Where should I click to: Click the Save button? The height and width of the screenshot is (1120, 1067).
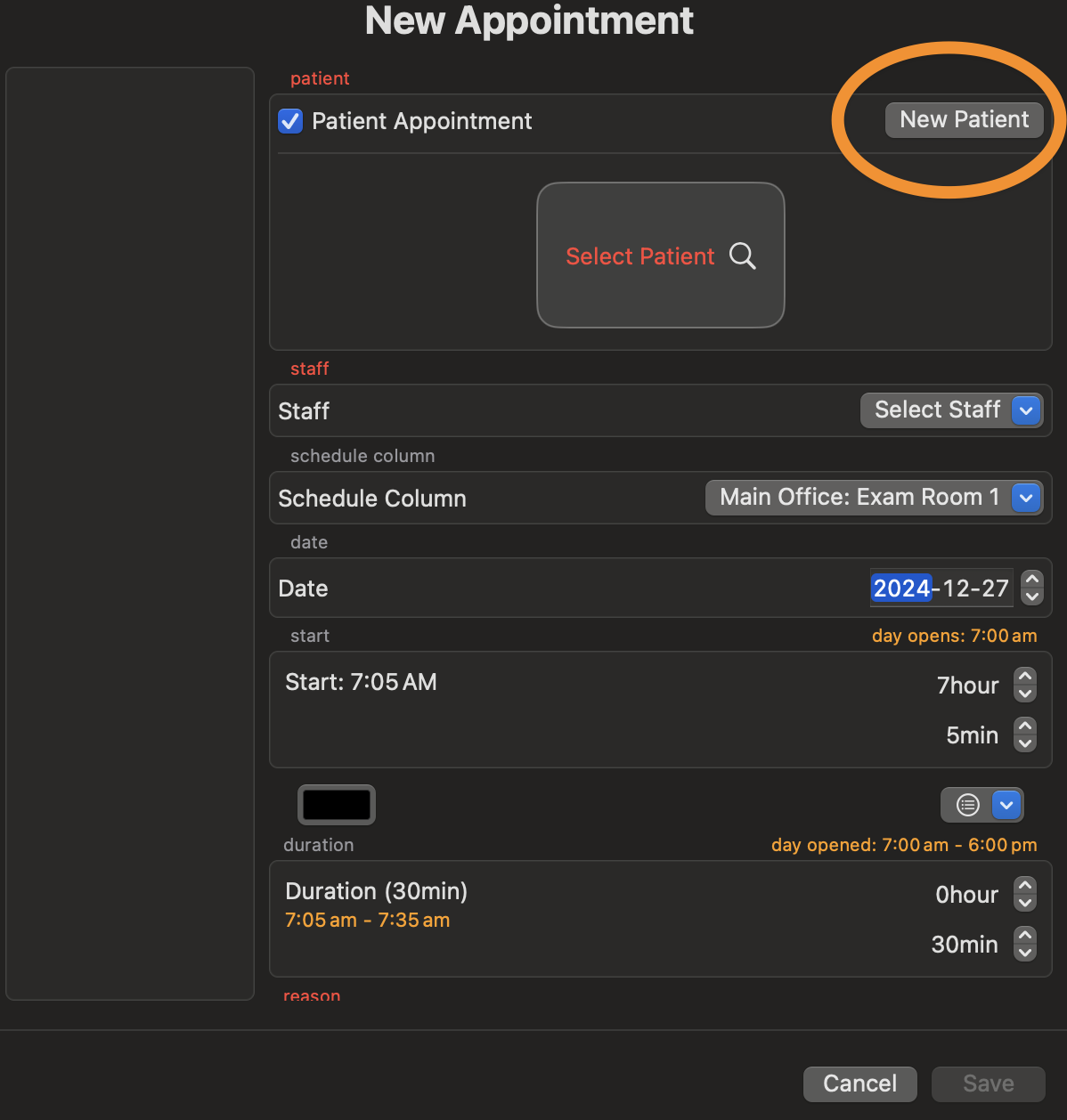tap(988, 1083)
